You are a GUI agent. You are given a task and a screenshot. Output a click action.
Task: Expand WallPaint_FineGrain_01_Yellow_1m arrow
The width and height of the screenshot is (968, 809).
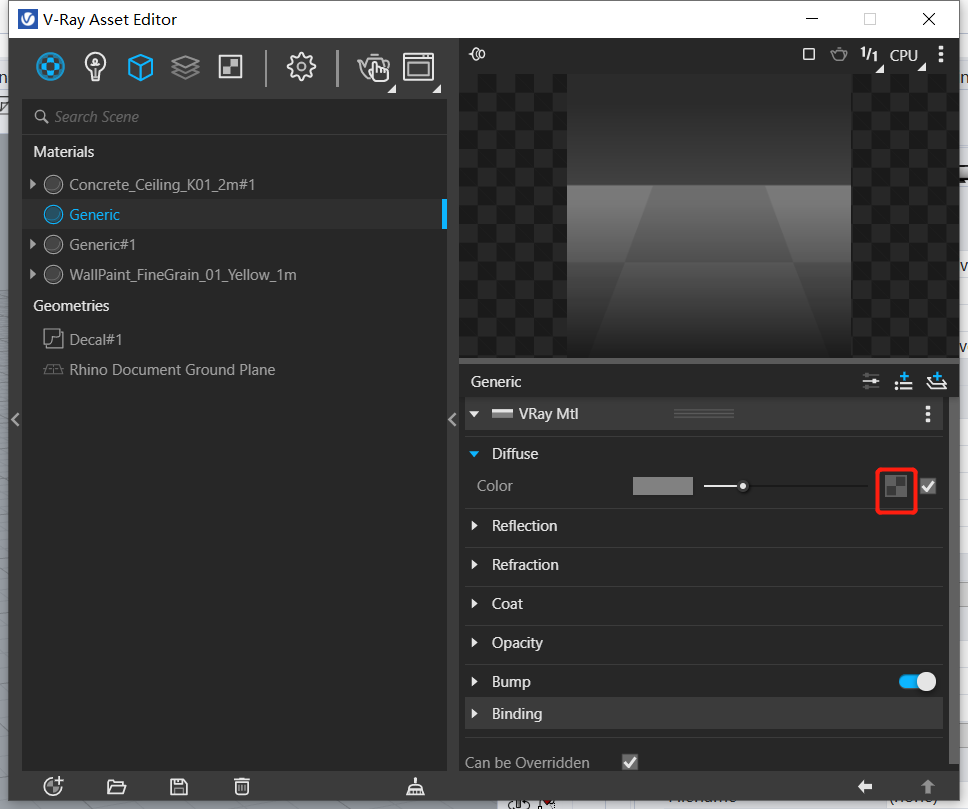pos(33,274)
